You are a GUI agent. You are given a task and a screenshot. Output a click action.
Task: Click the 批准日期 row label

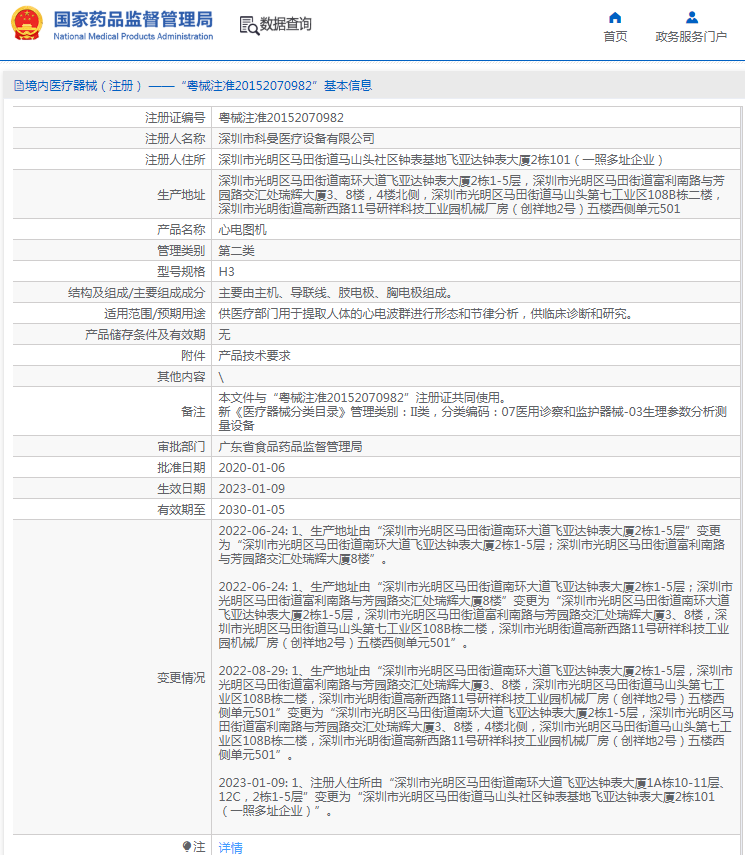pos(181,468)
